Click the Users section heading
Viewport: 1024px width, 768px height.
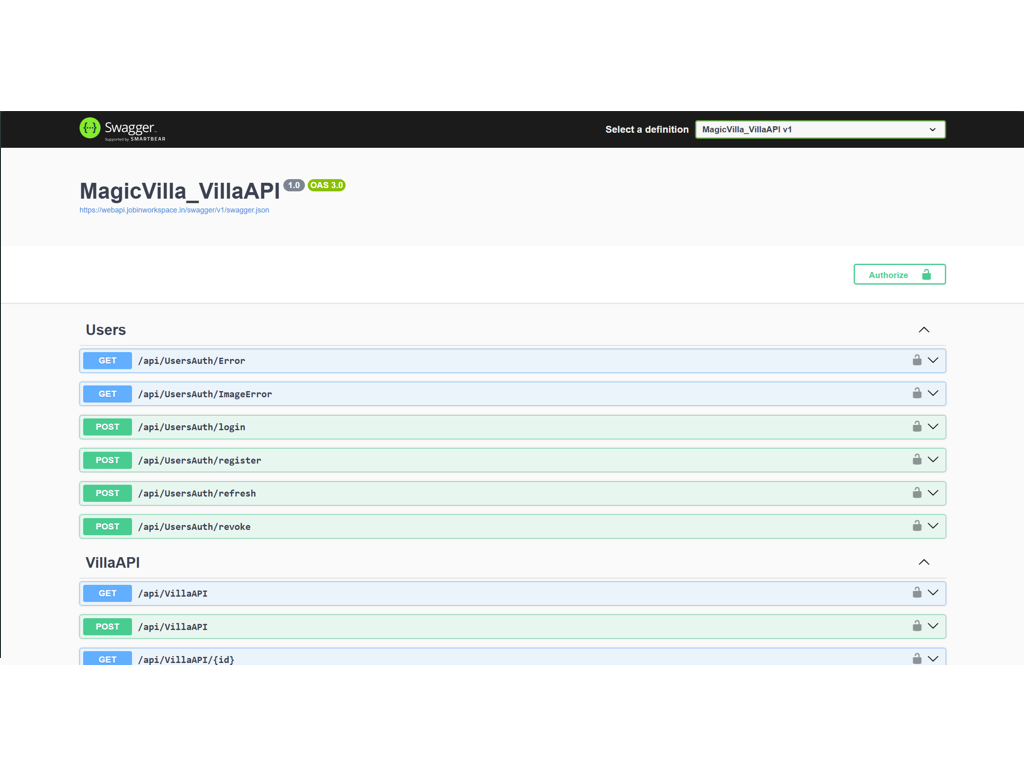[x=106, y=330]
